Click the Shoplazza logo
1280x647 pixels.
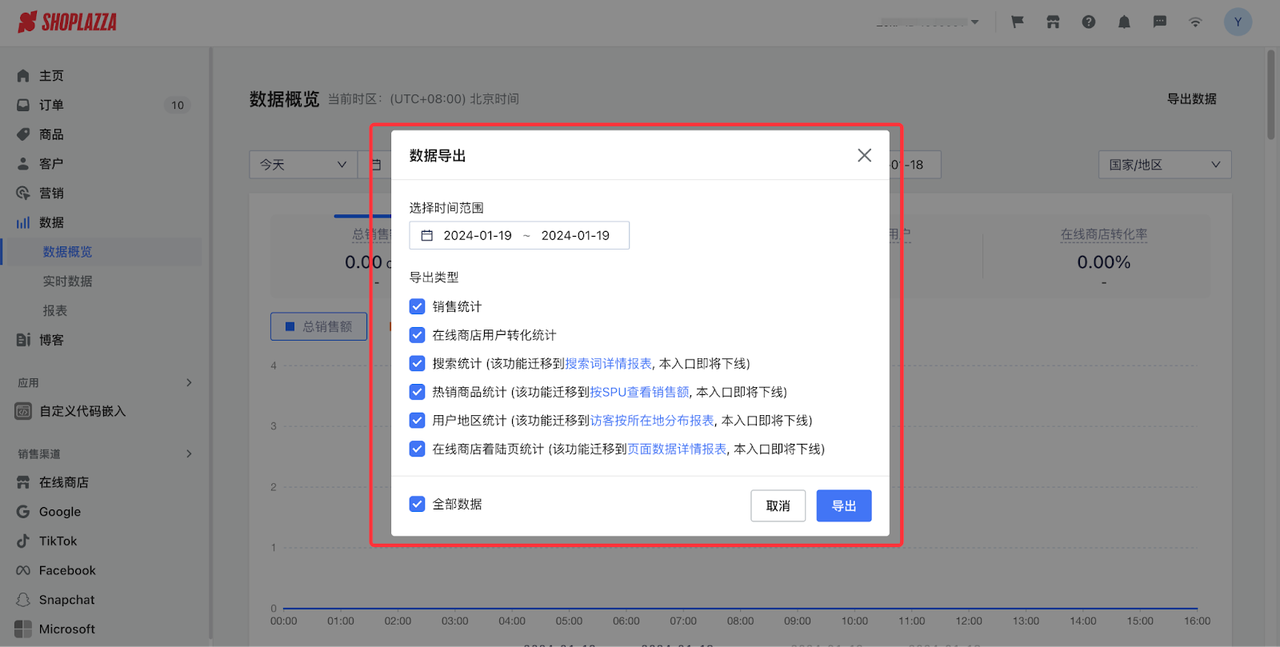(x=66, y=21)
